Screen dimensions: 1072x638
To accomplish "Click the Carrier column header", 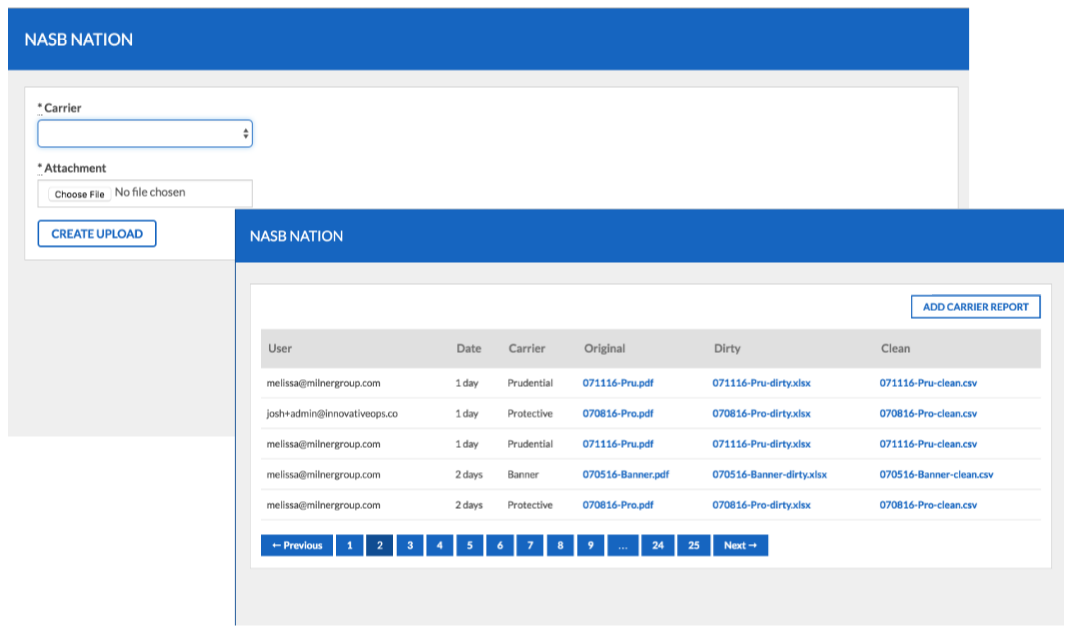I will click(528, 348).
